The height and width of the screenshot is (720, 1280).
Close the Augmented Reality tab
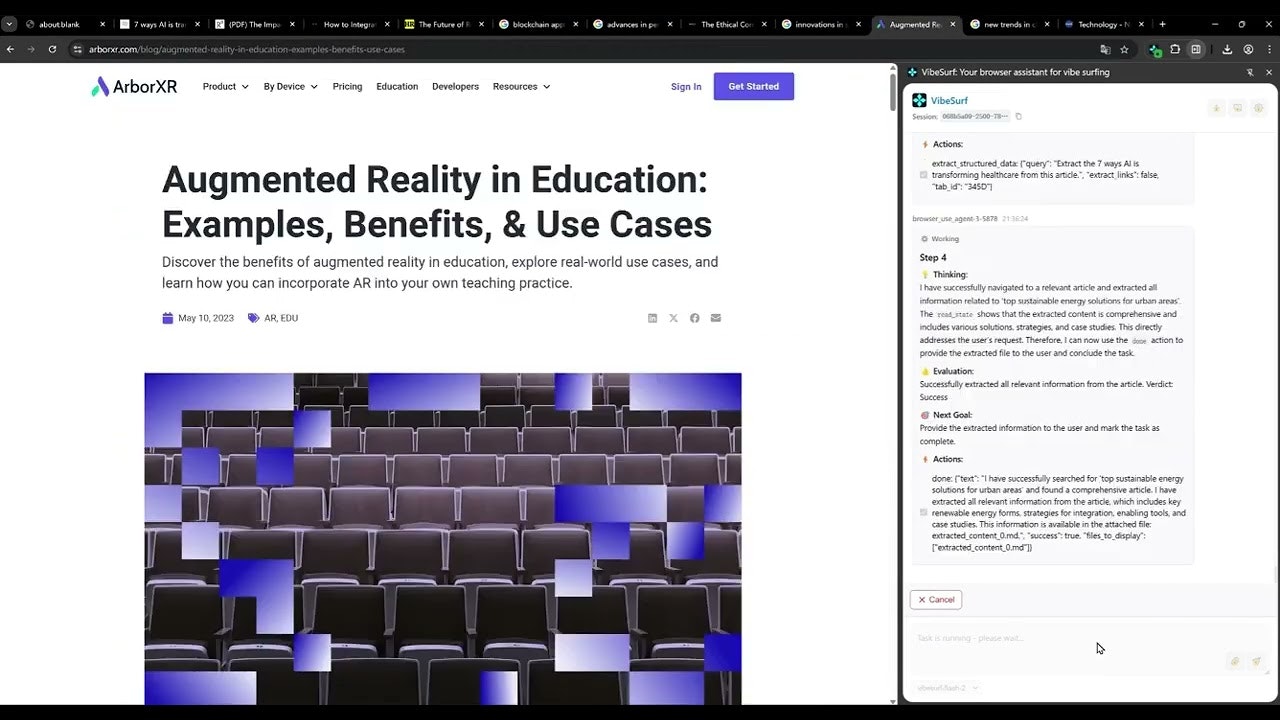(x=953, y=24)
